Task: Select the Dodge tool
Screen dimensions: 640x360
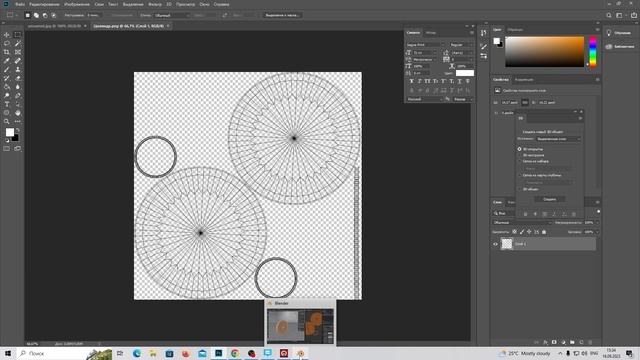Action: 7,96
